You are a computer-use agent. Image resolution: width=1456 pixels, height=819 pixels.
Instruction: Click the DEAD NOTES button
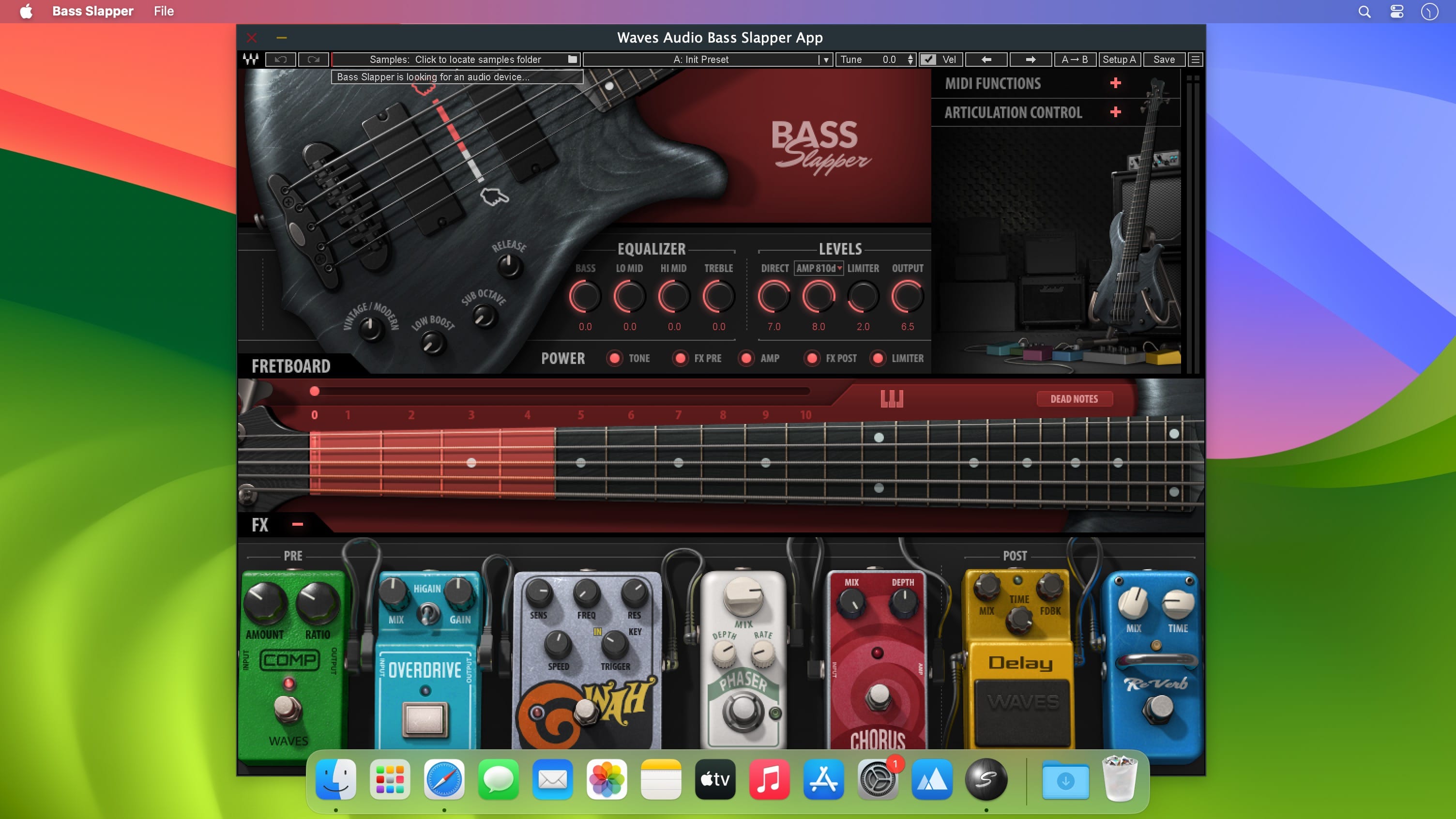click(1074, 399)
